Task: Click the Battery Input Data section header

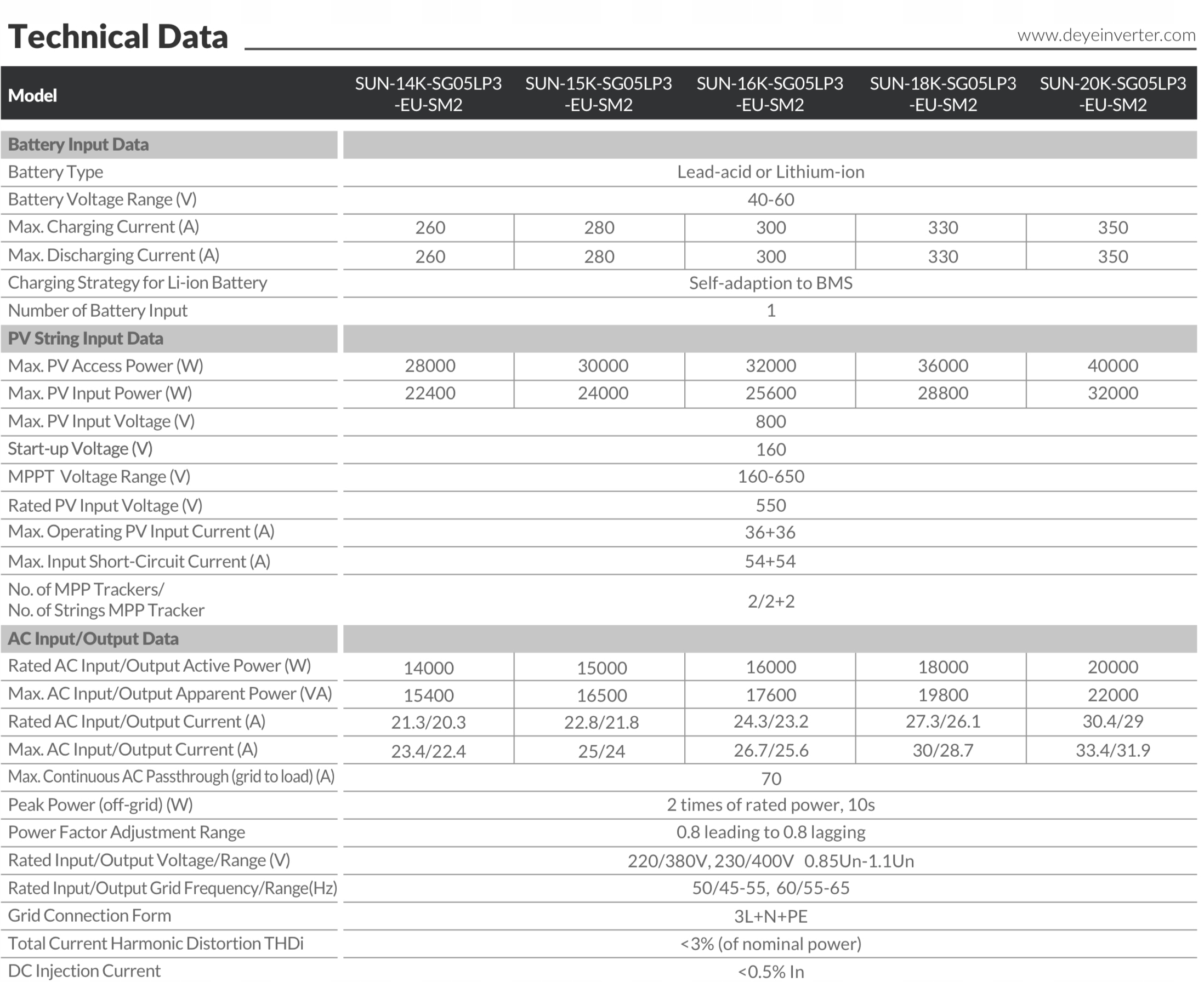Action: pyautogui.click(x=78, y=145)
